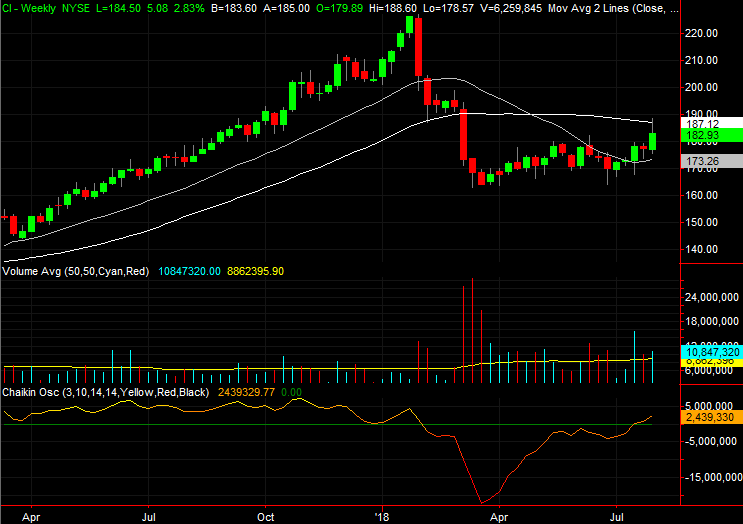Click the volume value V=6,259,845
The image size is (743, 524).
click(511, 8)
